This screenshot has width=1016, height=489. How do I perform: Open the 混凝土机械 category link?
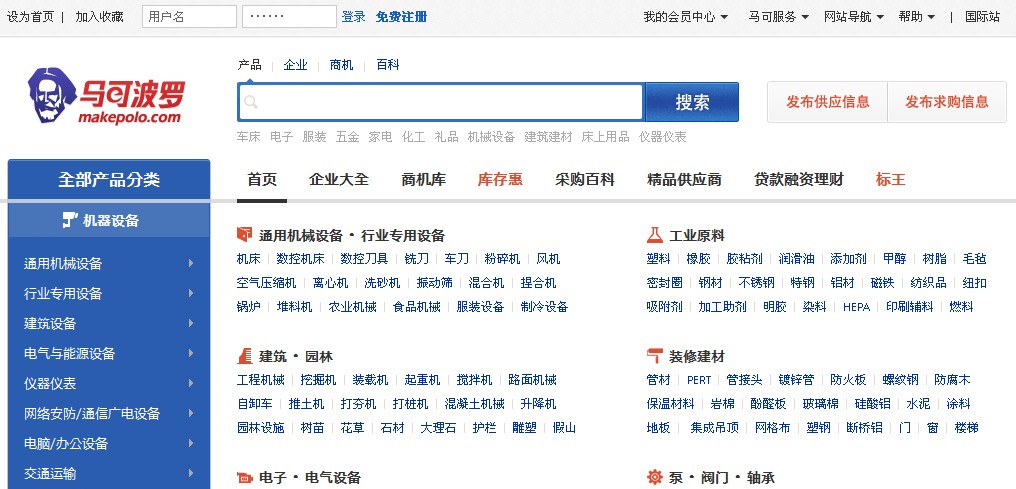click(x=474, y=404)
